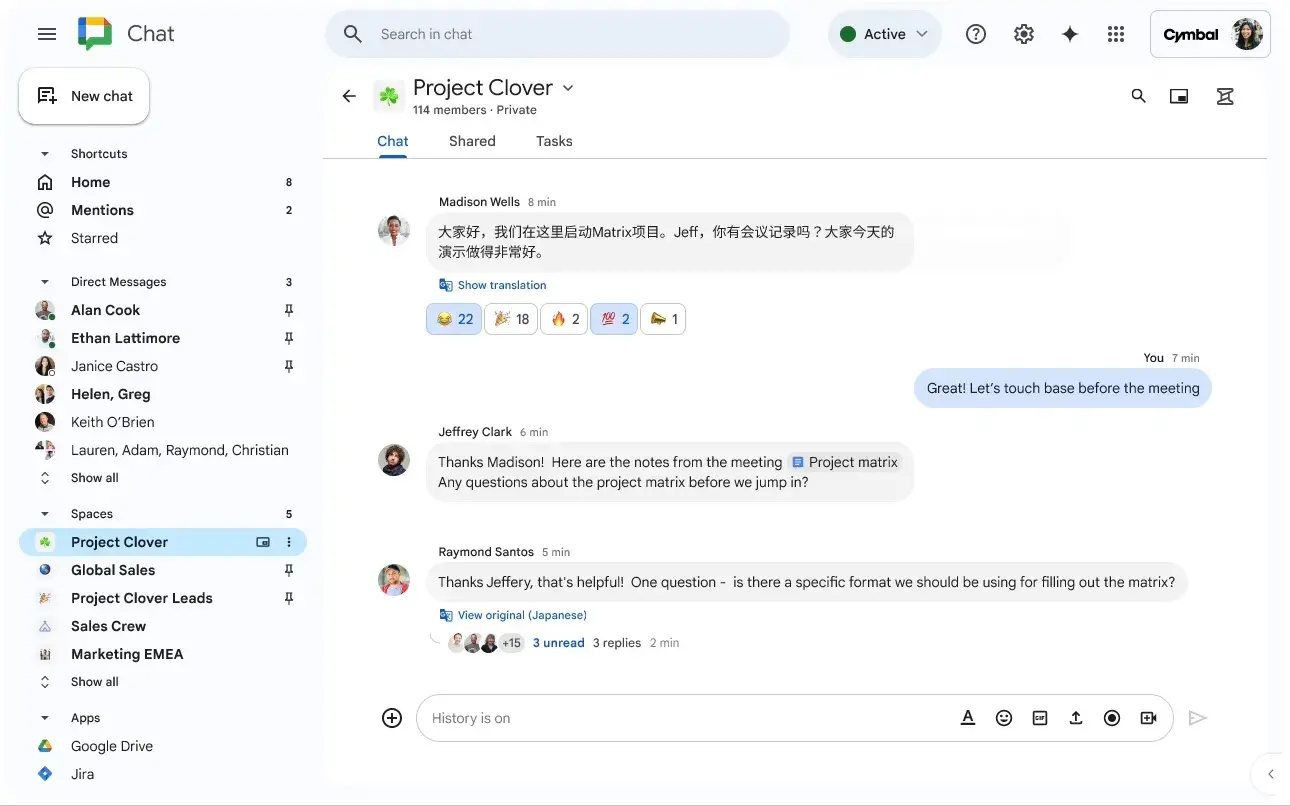Open chat in pop-up window icon
The width and height of the screenshot is (1290, 806).
point(1179,96)
